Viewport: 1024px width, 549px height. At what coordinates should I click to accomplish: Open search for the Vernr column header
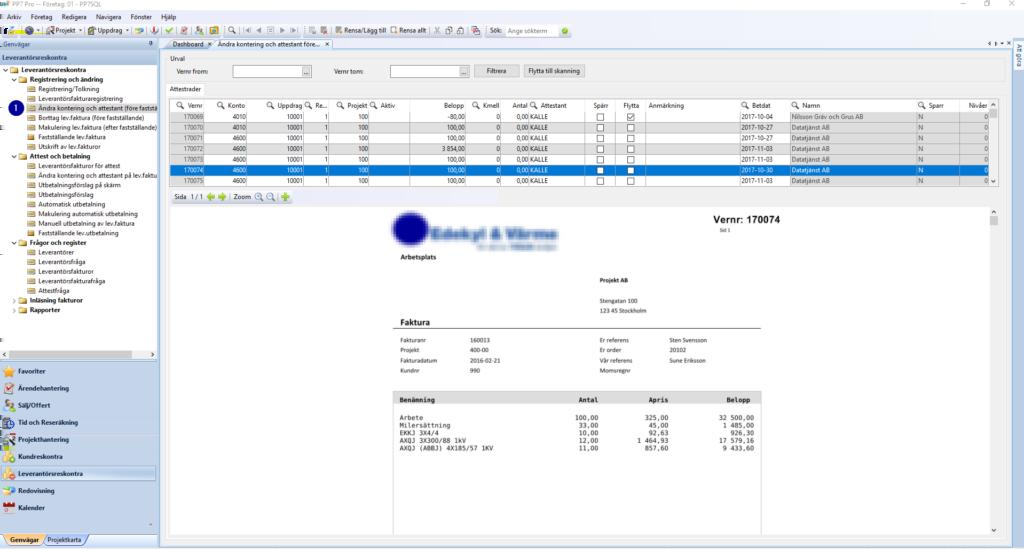coord(180,105)
